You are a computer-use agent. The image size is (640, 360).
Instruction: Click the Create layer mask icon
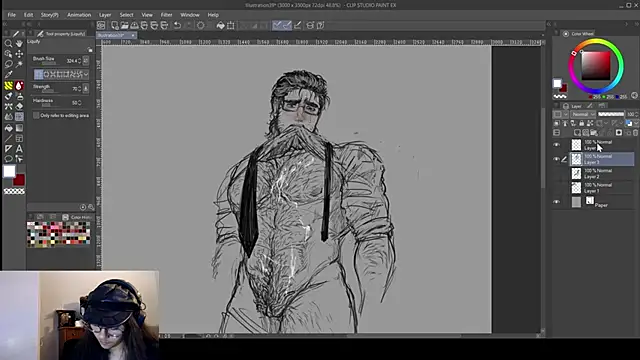pos(619,133)
